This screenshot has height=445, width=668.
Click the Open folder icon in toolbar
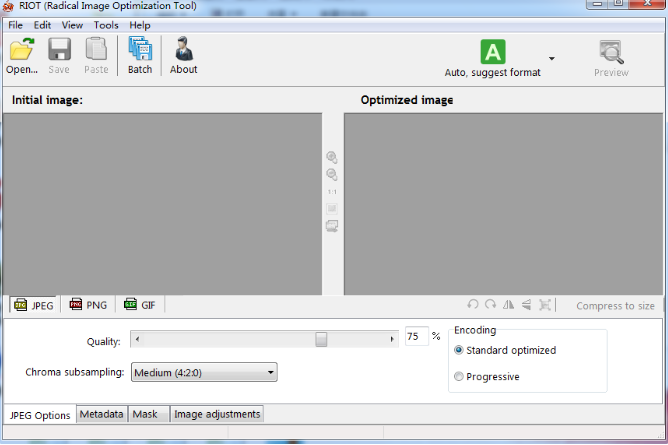[21, 55]
